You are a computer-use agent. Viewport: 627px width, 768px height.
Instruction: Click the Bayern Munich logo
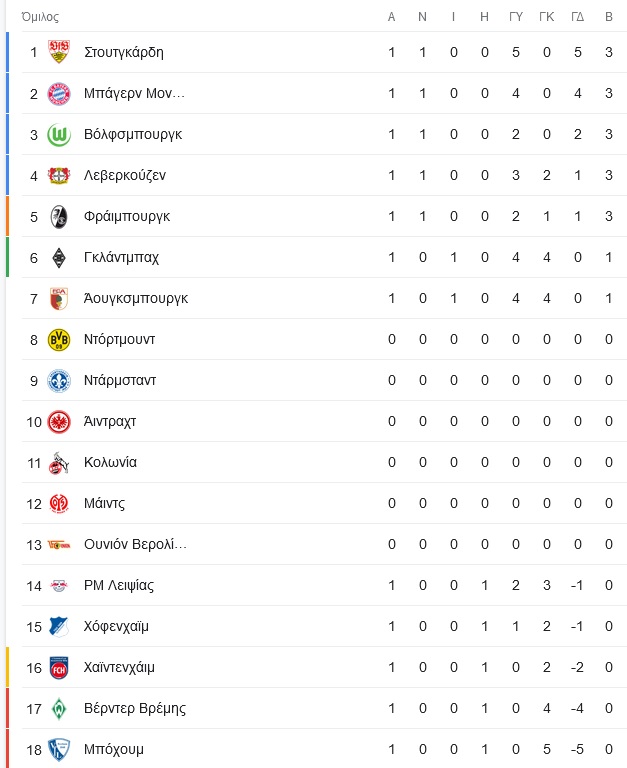point(59,94)
